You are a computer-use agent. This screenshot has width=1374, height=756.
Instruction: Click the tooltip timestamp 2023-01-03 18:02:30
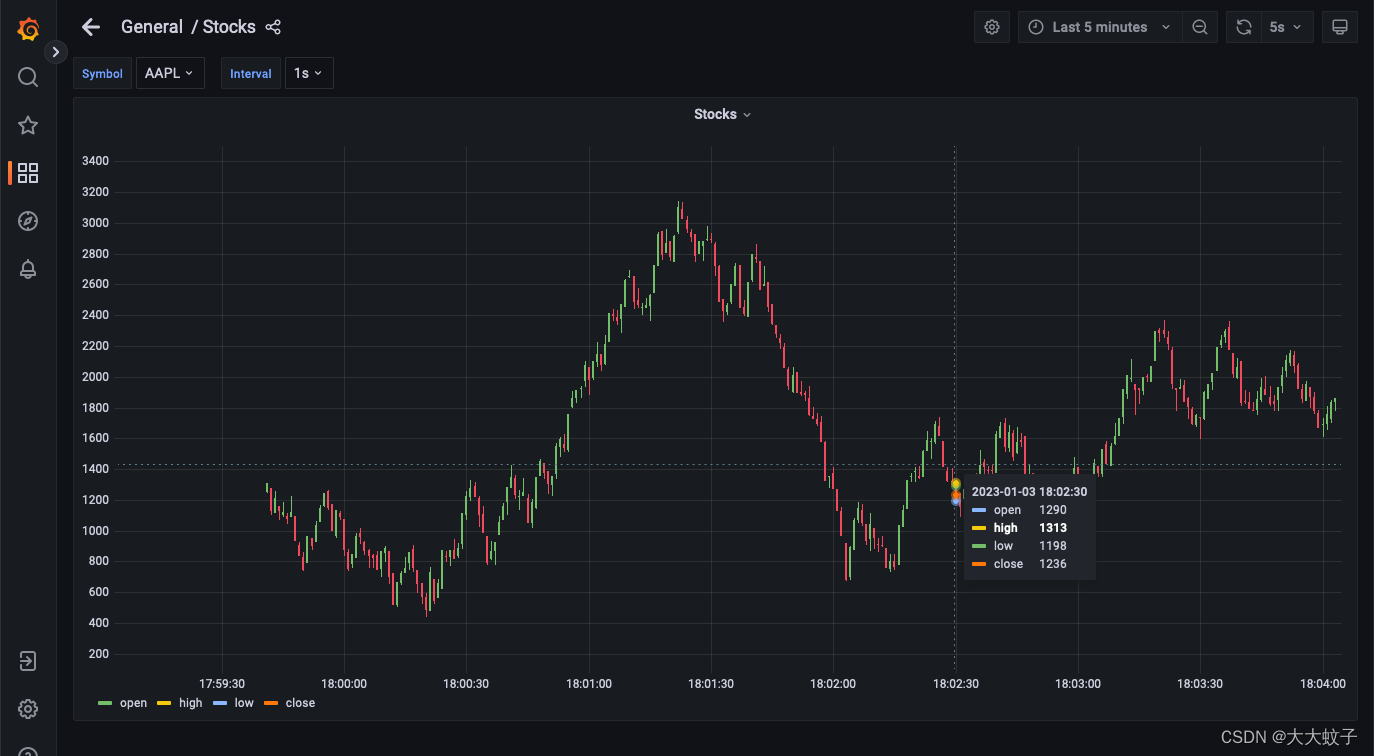1029,492
